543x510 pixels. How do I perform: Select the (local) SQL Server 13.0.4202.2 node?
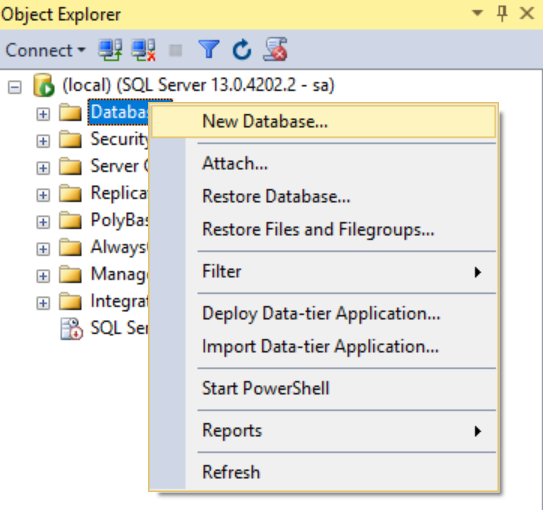click(x=198, y=85)
